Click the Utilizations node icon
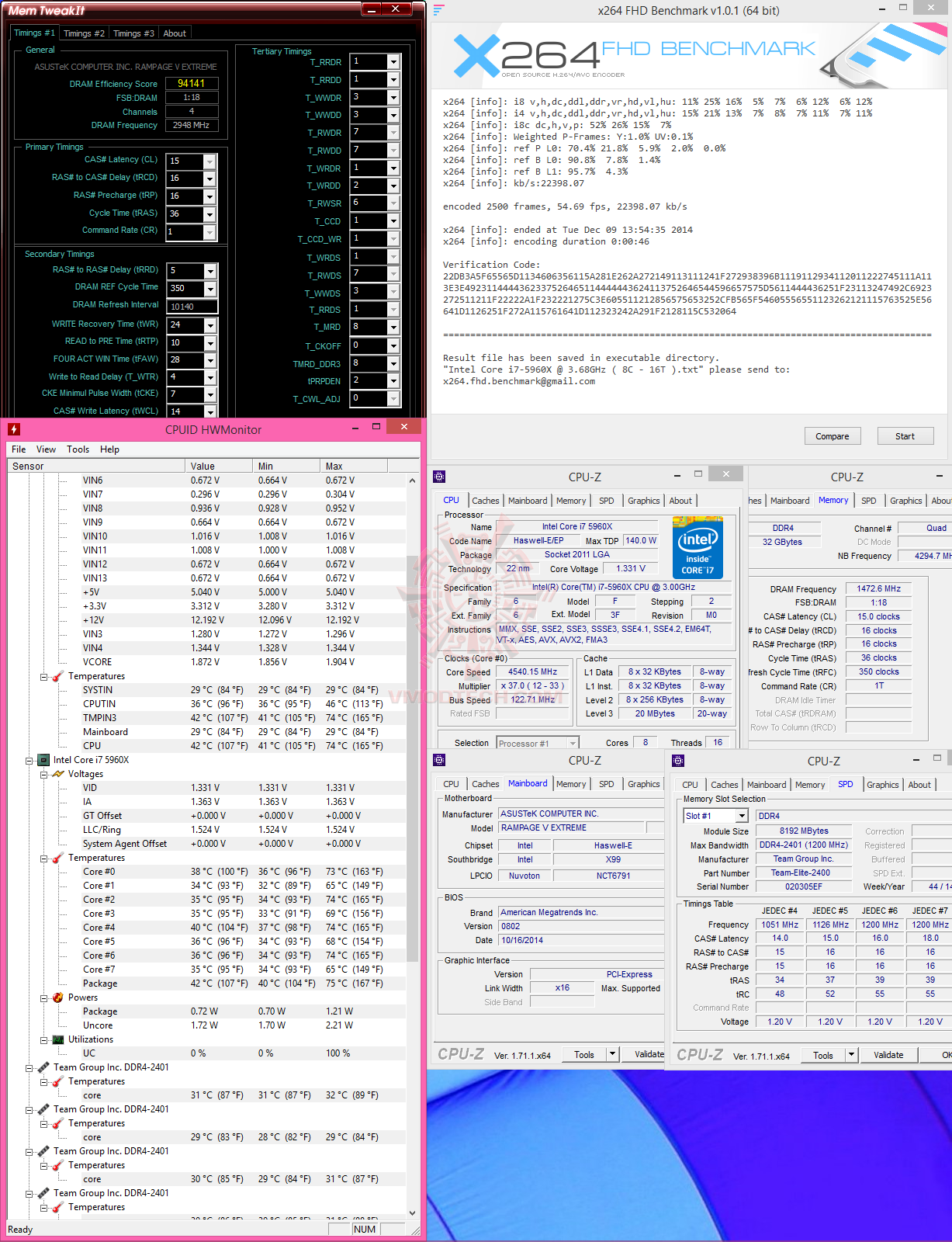 coord(58,1039)
